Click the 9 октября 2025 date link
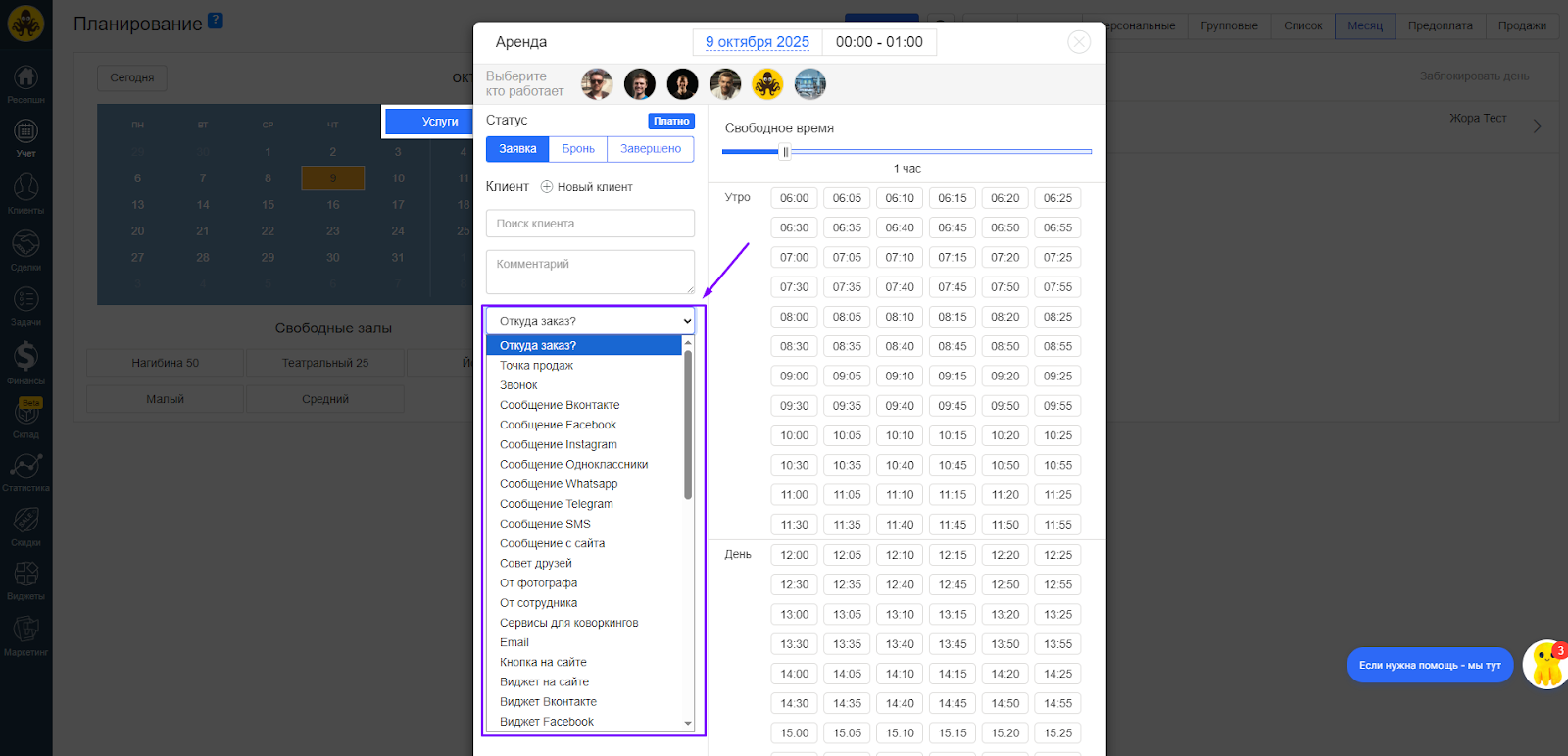The image size is (1568, 756). tap(757, 42)
